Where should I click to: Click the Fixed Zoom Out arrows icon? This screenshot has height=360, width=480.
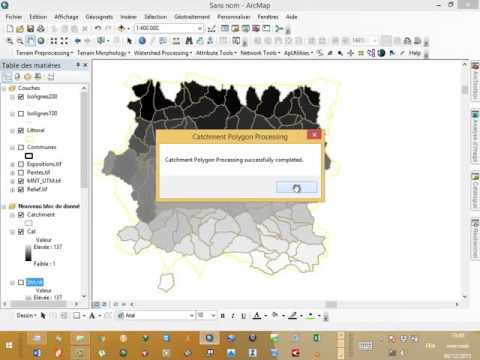click(64, 41)
